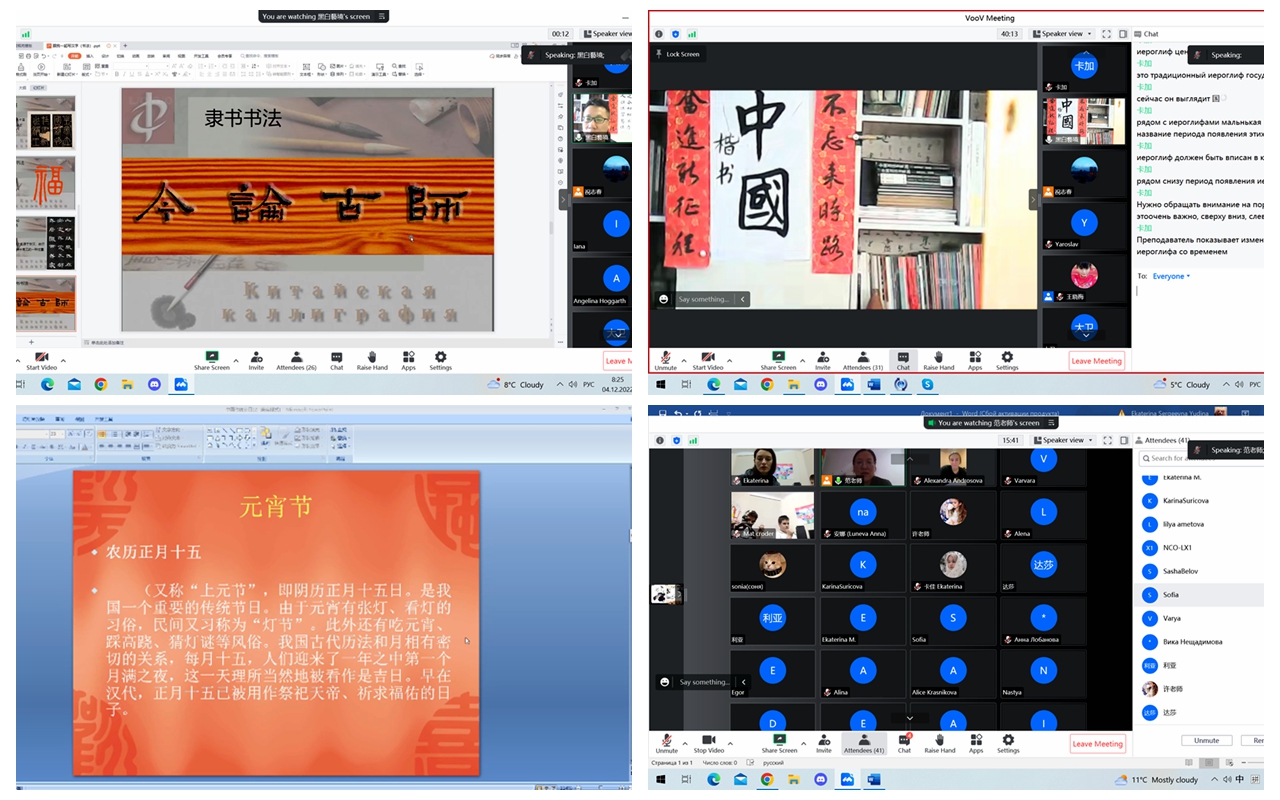Image resolution: width=1280 pixels, height=800 pixels.
Task: Click the Skype icon in the taskbar
Action: (927, 385)
